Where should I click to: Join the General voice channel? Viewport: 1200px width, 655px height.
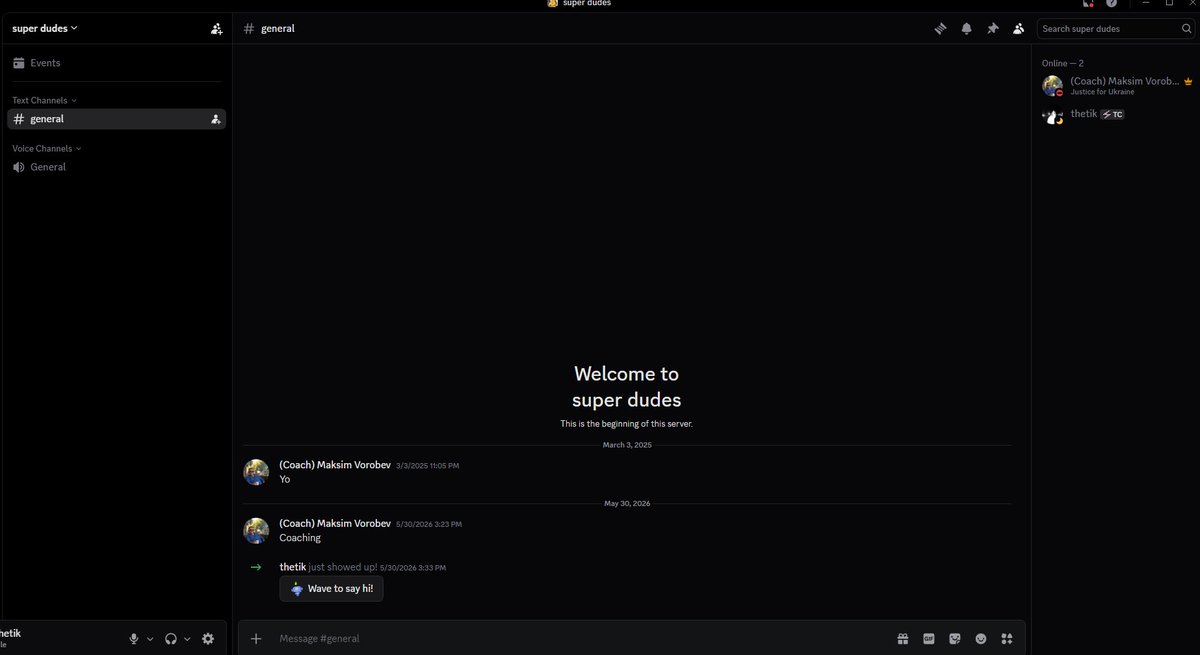click(x=116, y=167)
